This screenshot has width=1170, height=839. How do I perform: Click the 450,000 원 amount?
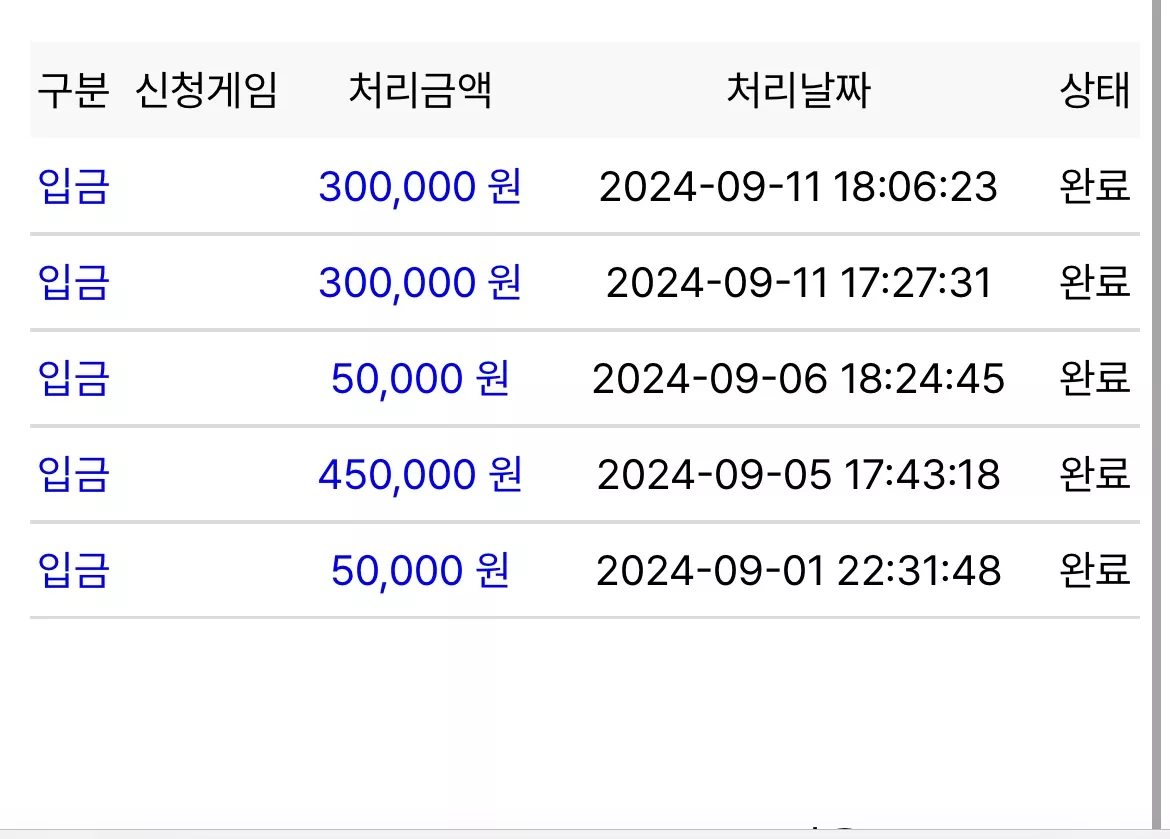420,474
